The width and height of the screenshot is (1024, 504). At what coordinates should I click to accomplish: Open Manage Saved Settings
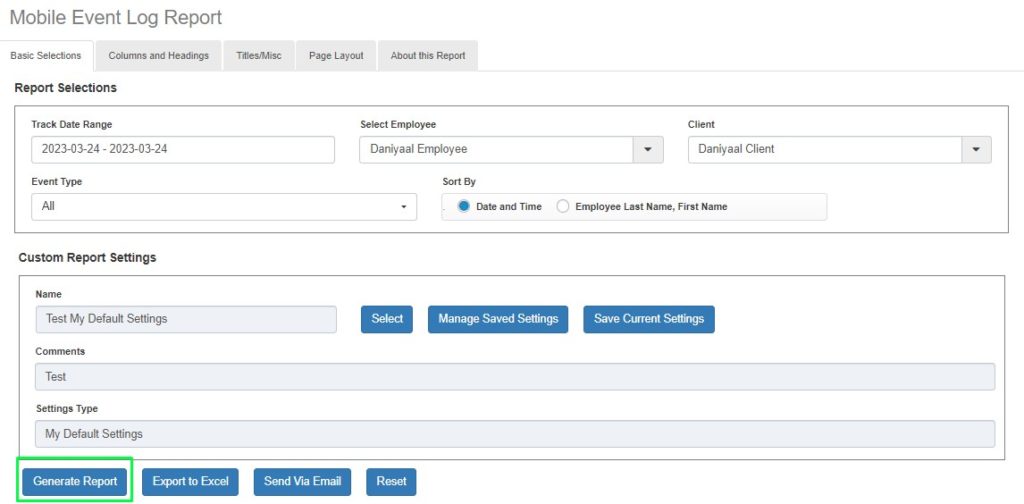click(x=498, y=319)
